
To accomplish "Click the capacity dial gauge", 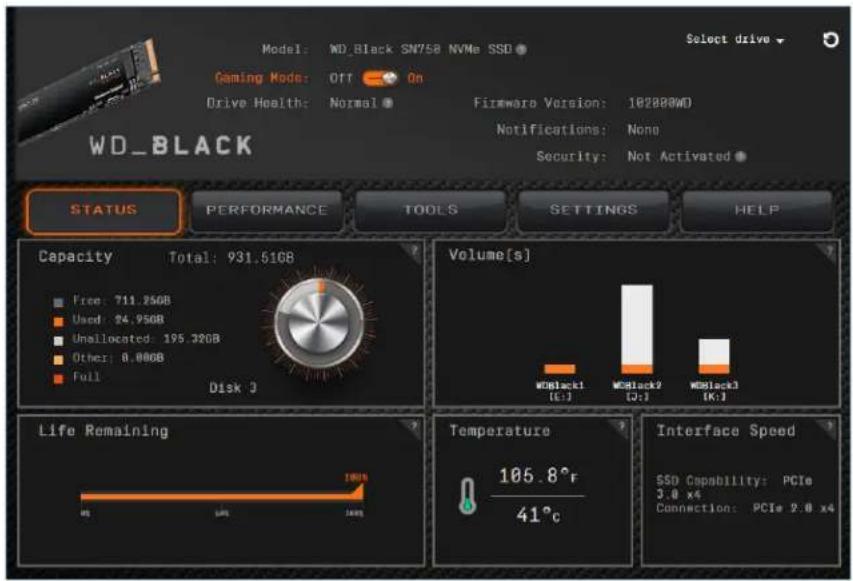I will coord(319,324).
